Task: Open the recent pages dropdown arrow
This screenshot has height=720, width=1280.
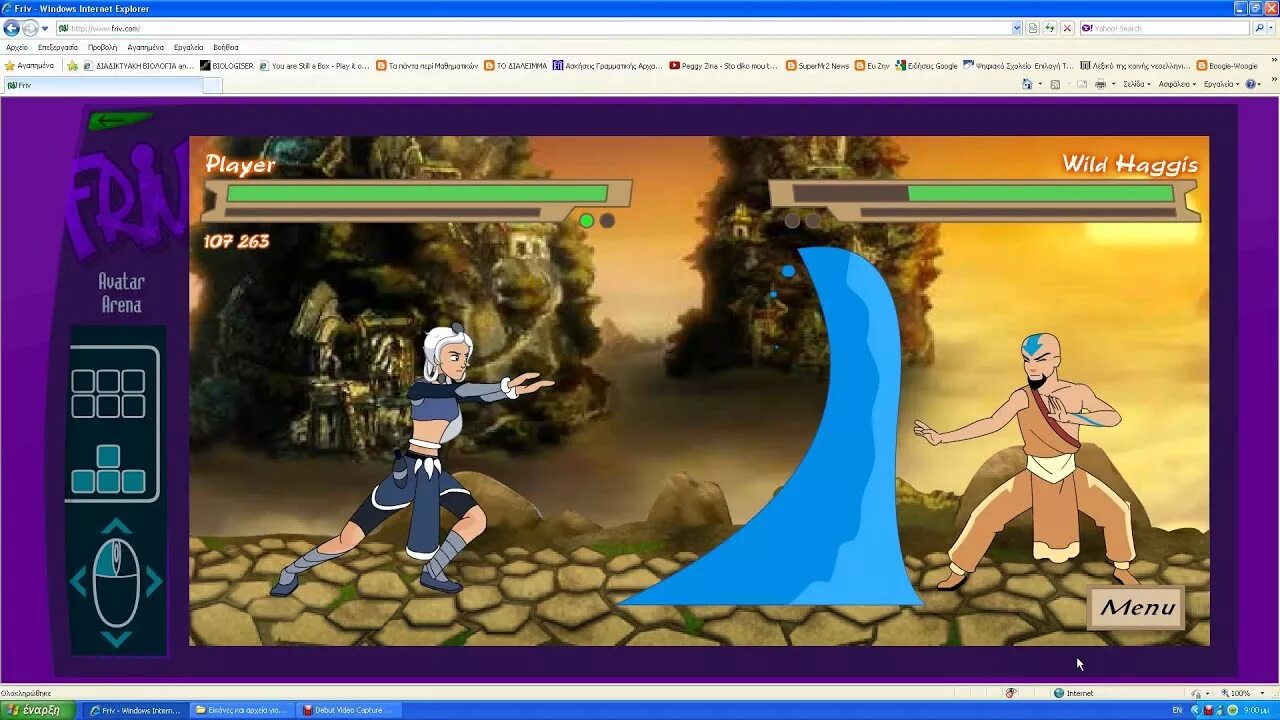Action: pyautogui.click(x=45, y=29)
